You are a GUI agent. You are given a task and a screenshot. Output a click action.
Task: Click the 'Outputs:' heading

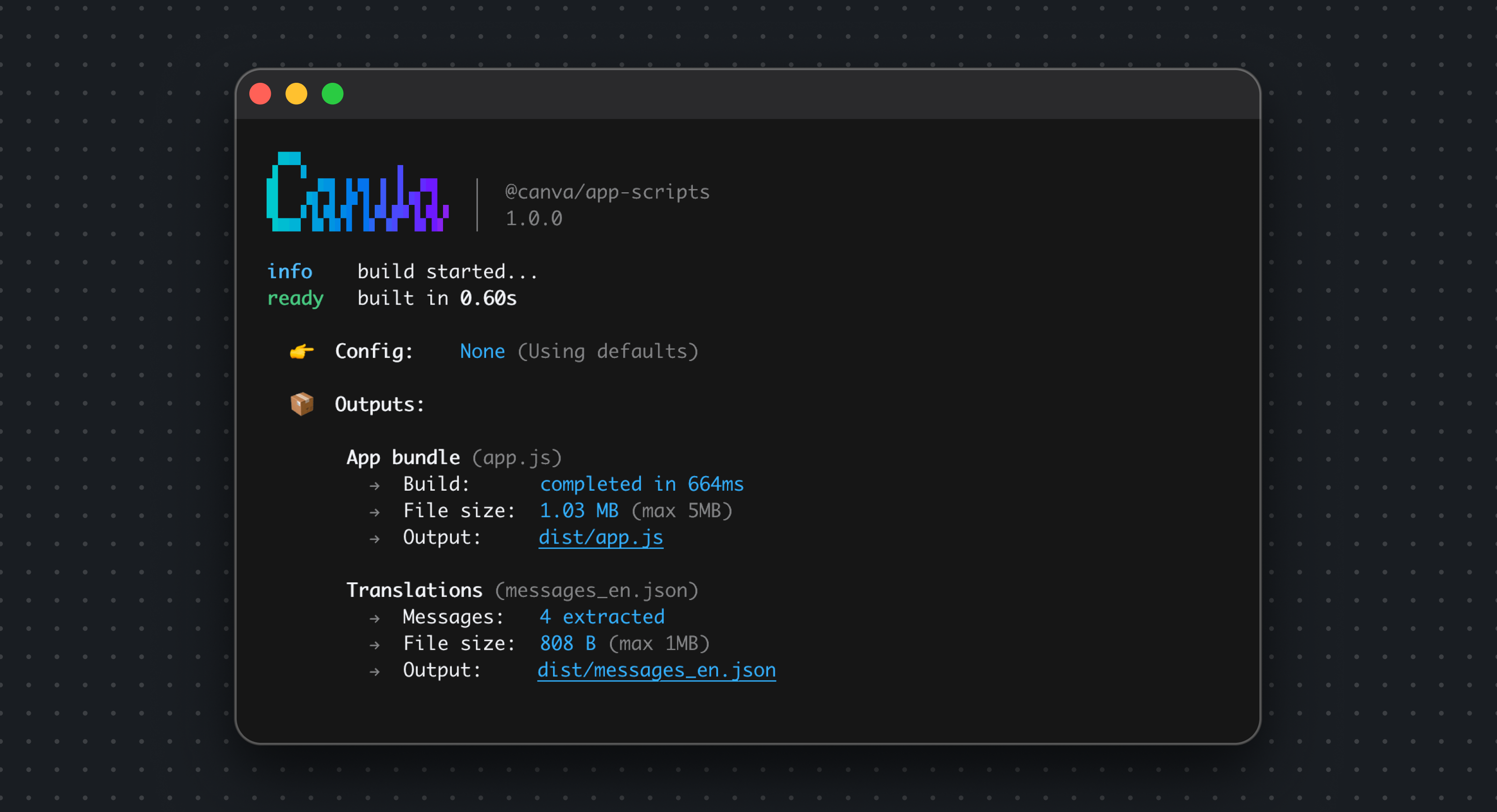[379, 405]
